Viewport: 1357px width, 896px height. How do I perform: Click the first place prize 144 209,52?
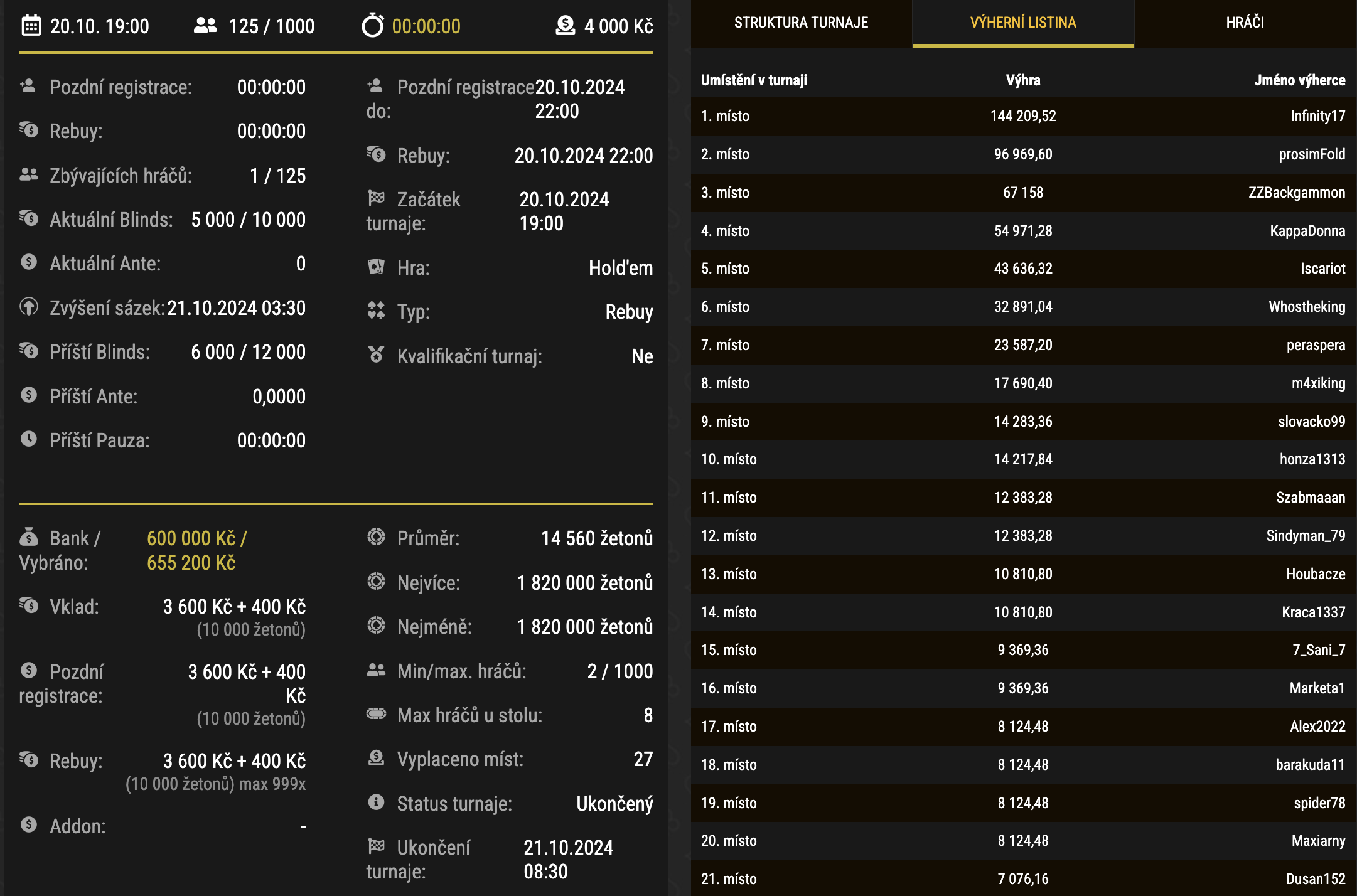[1023, 116]
